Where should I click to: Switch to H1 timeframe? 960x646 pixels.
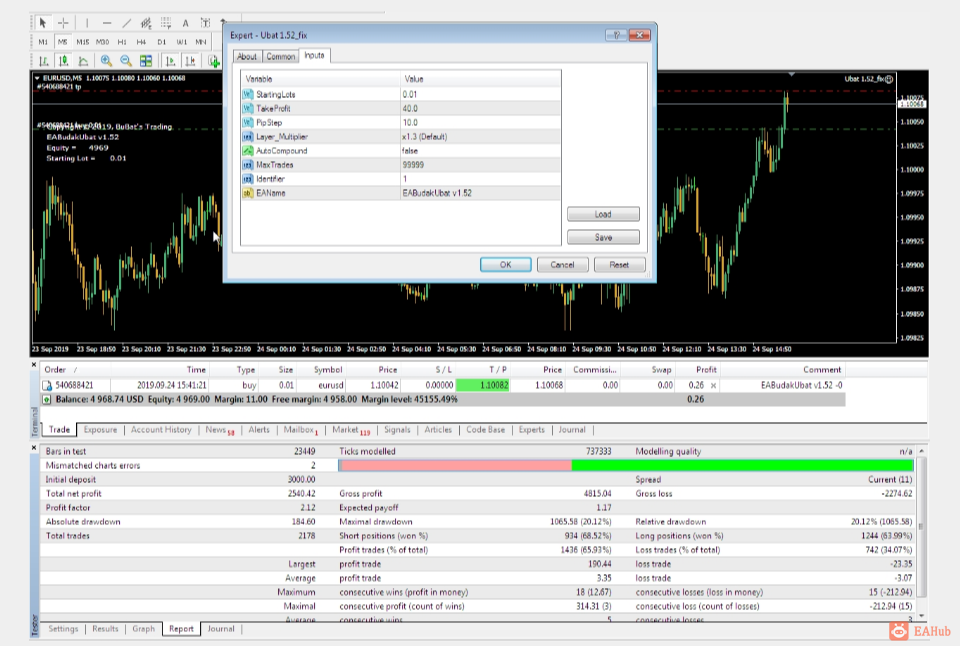(x=122, y=42)
